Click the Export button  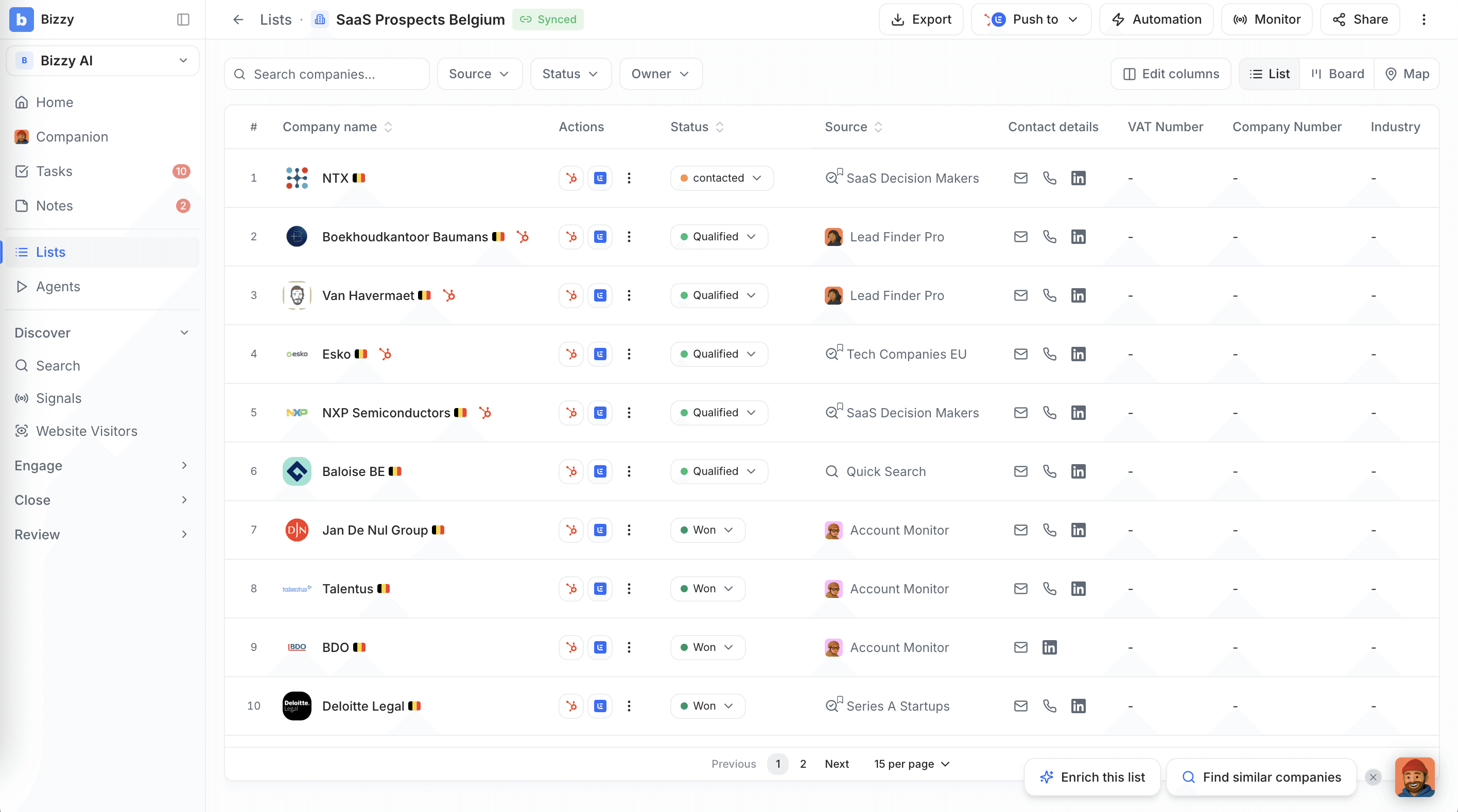coord(921,19)
